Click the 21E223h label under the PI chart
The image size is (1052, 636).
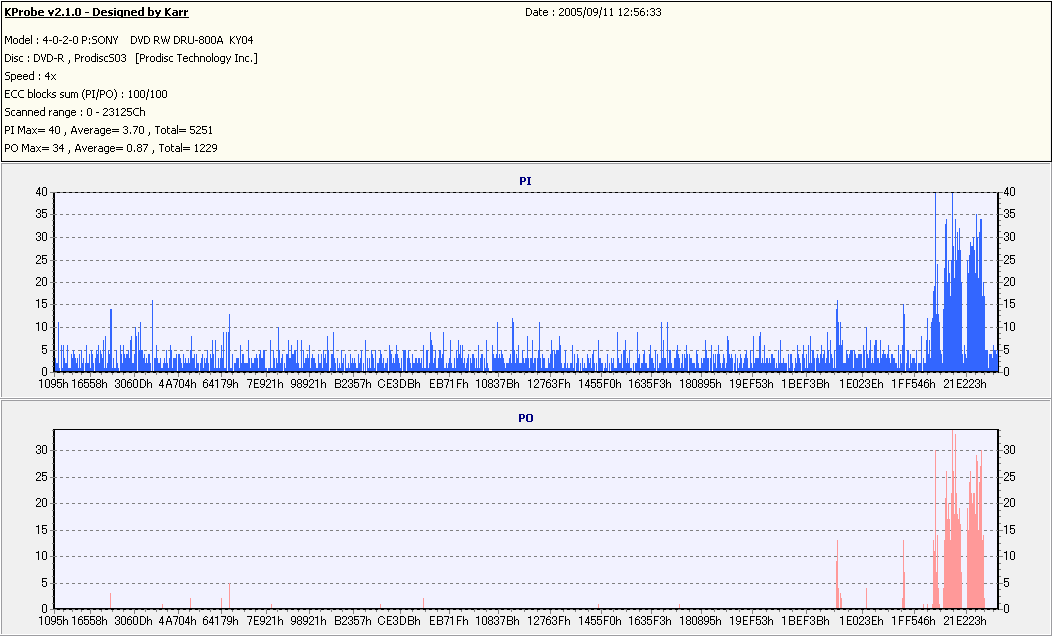[965, 384]
